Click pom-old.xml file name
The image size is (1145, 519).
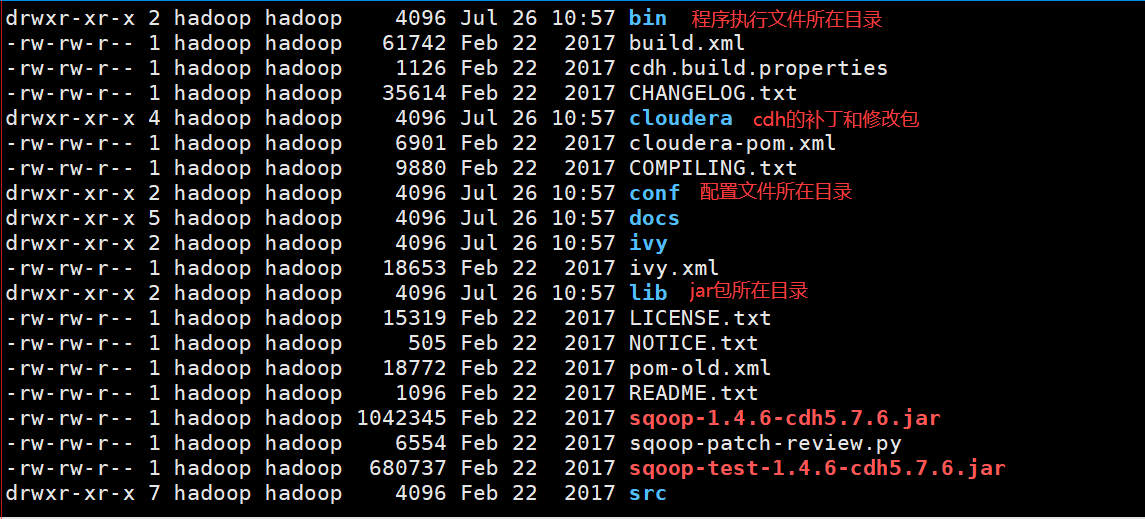pos(700,367)
